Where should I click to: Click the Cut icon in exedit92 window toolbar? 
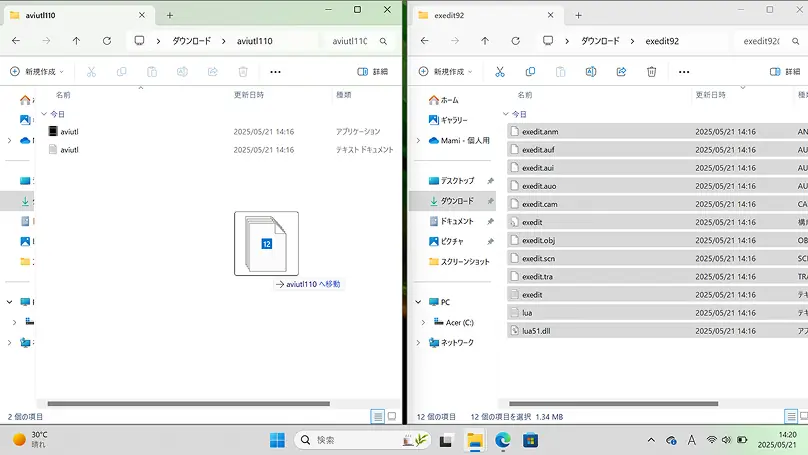(499, 72)
